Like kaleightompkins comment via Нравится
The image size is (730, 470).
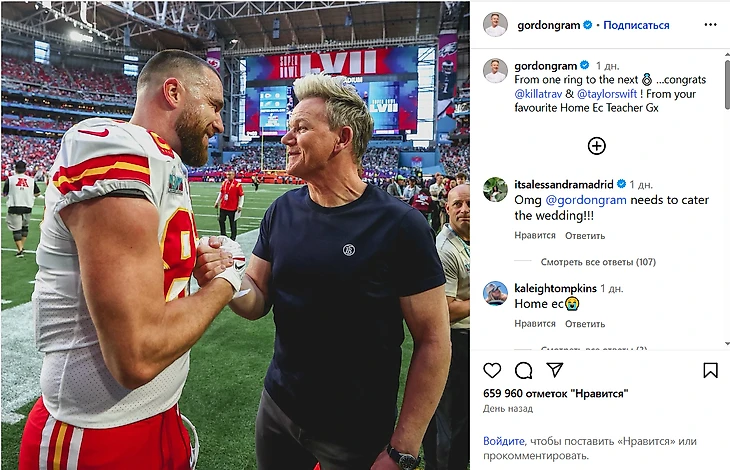[x=535, y=324]
